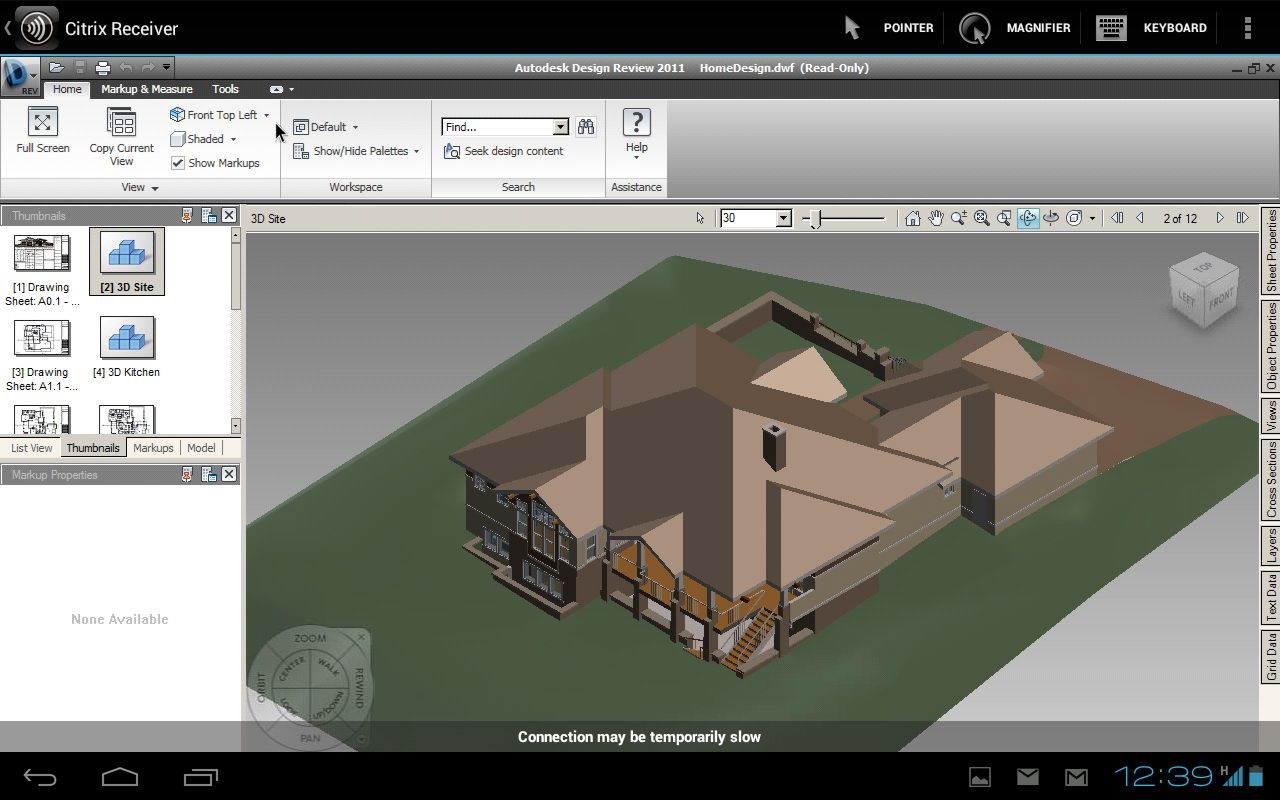Viewport: 1280px width, 800px height.
Task: Expand the Find combo box arrow
Action: 560,127
